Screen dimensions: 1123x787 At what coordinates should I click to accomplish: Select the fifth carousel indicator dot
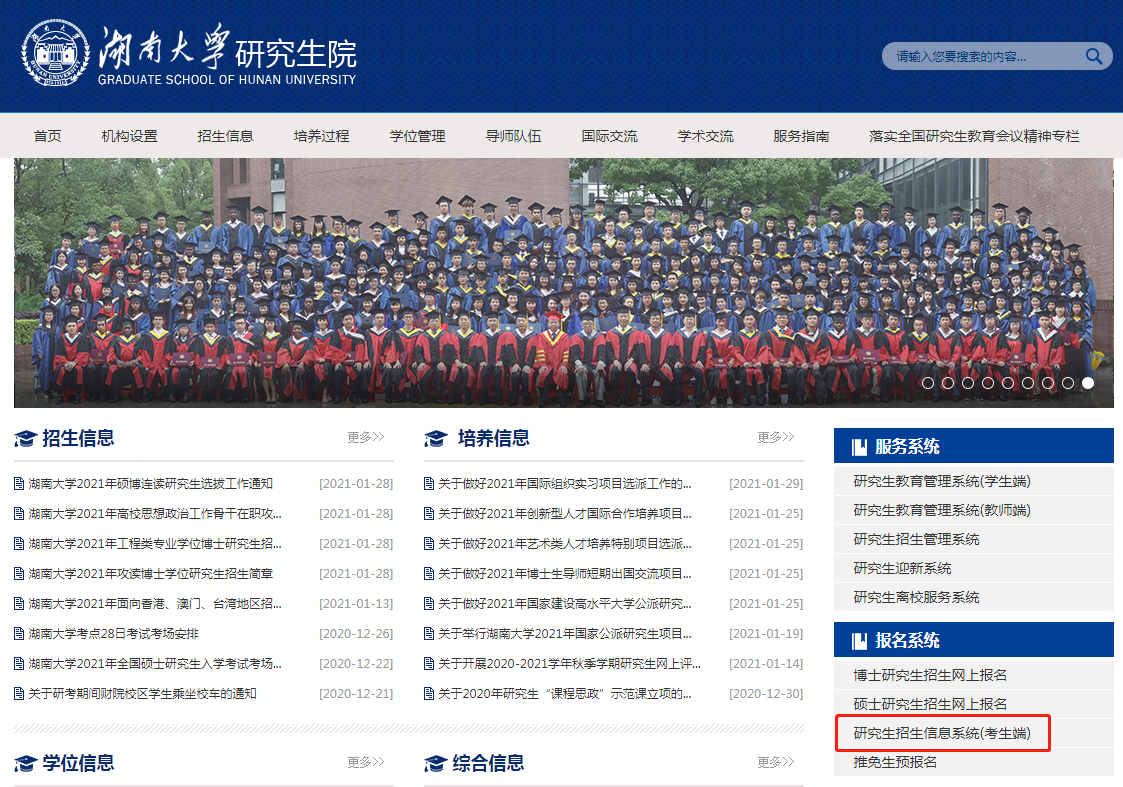(x=1008, y=383)
